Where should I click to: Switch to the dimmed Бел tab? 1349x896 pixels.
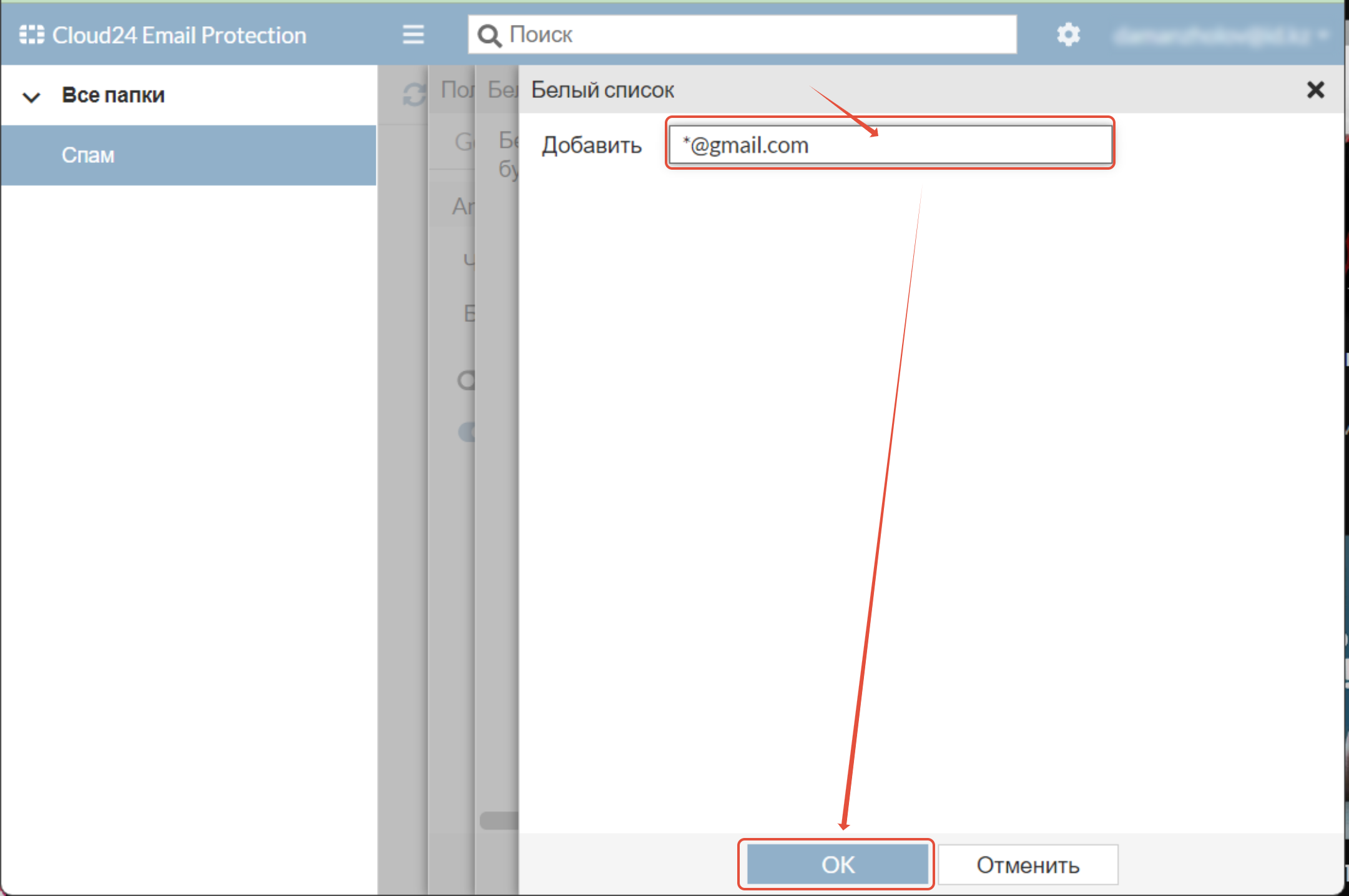[501, 90]
